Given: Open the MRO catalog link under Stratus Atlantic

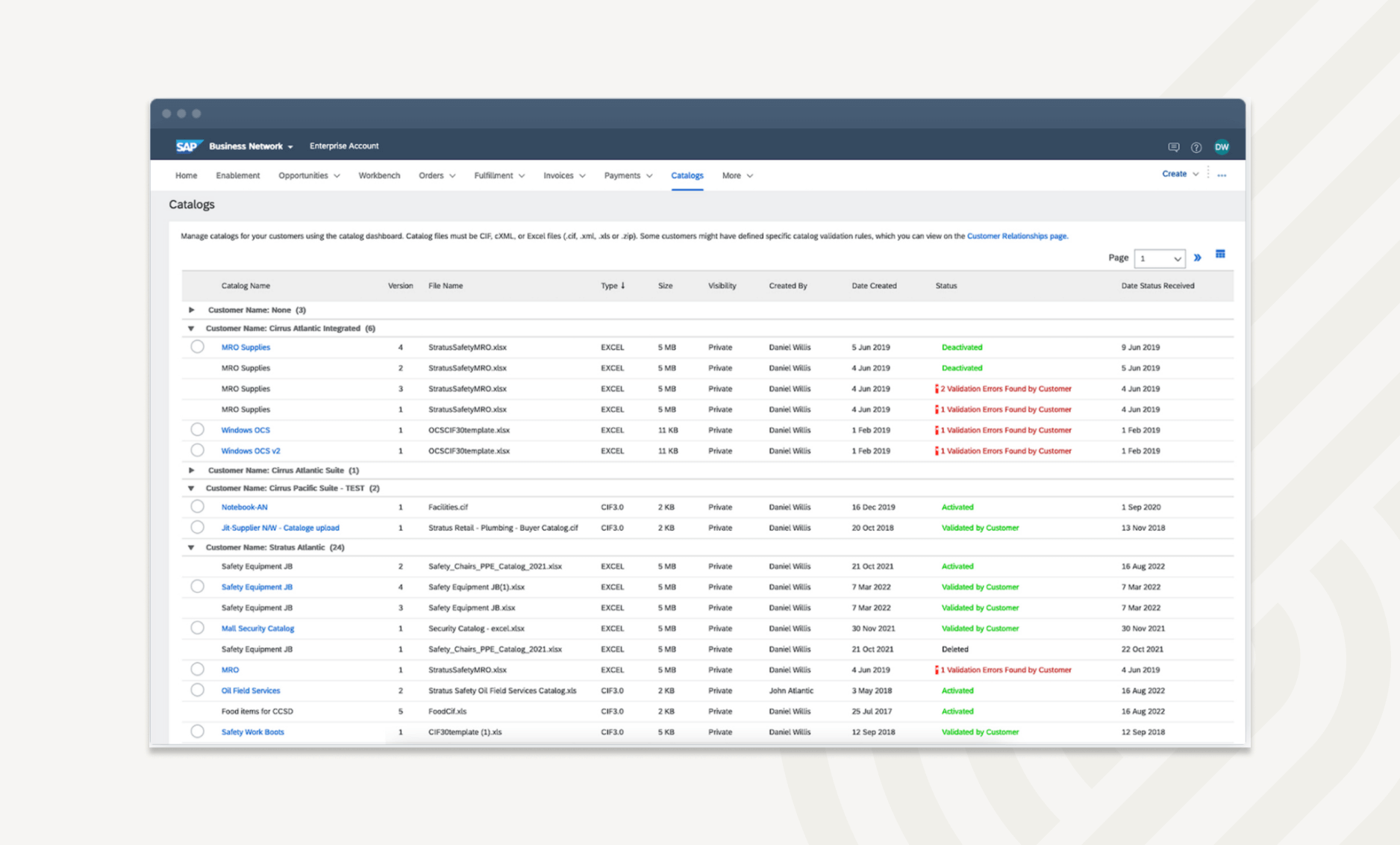Looking at the screenshot, I should point(230,670).
